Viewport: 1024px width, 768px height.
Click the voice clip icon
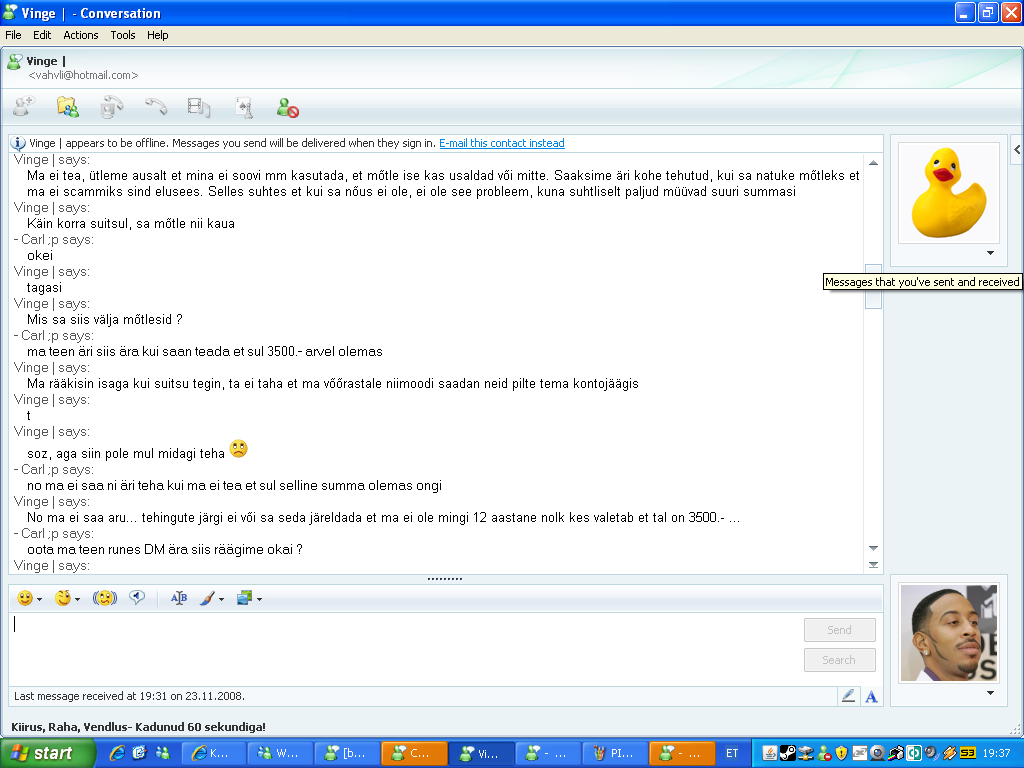pos(137,598)
